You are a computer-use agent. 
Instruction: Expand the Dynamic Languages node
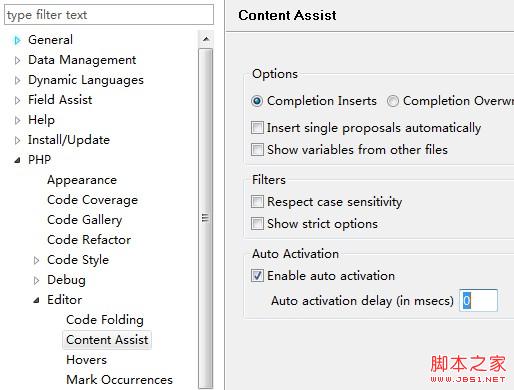pos(17,80)
